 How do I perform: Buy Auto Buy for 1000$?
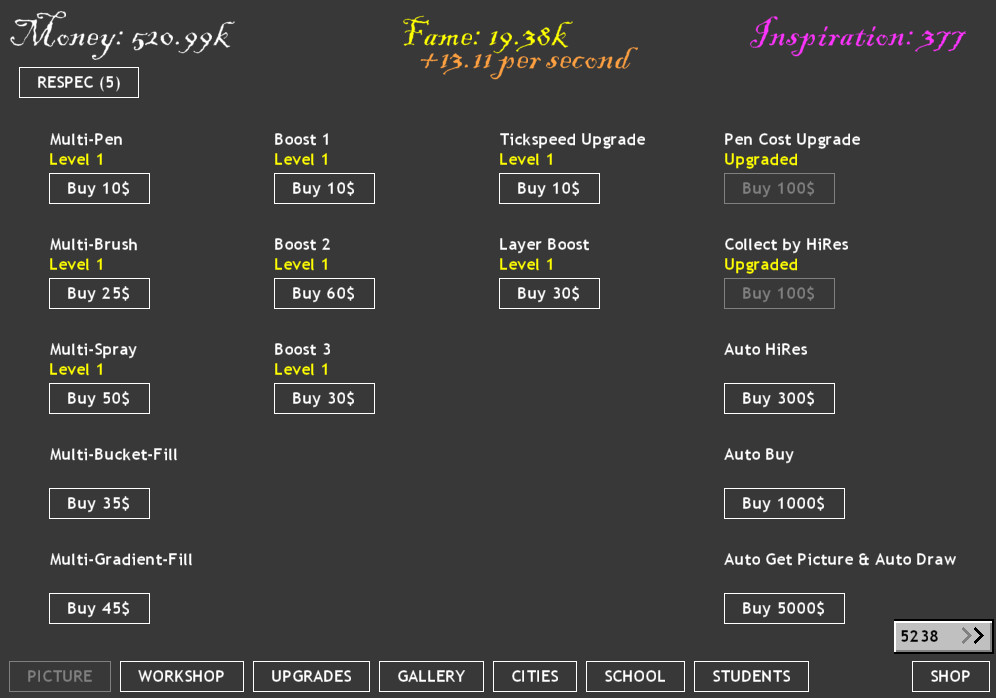click(784, 503)
